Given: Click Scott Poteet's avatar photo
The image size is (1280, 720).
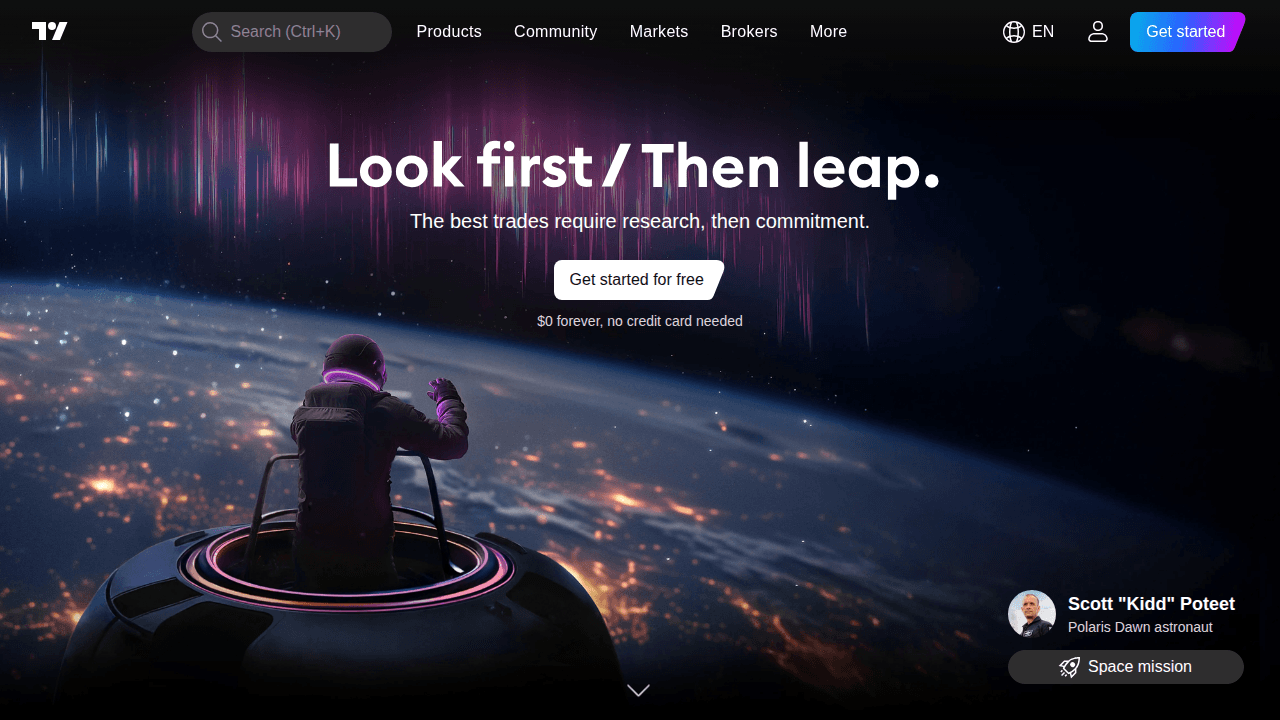Looking at the screenshot, I should coord(1032,614).
